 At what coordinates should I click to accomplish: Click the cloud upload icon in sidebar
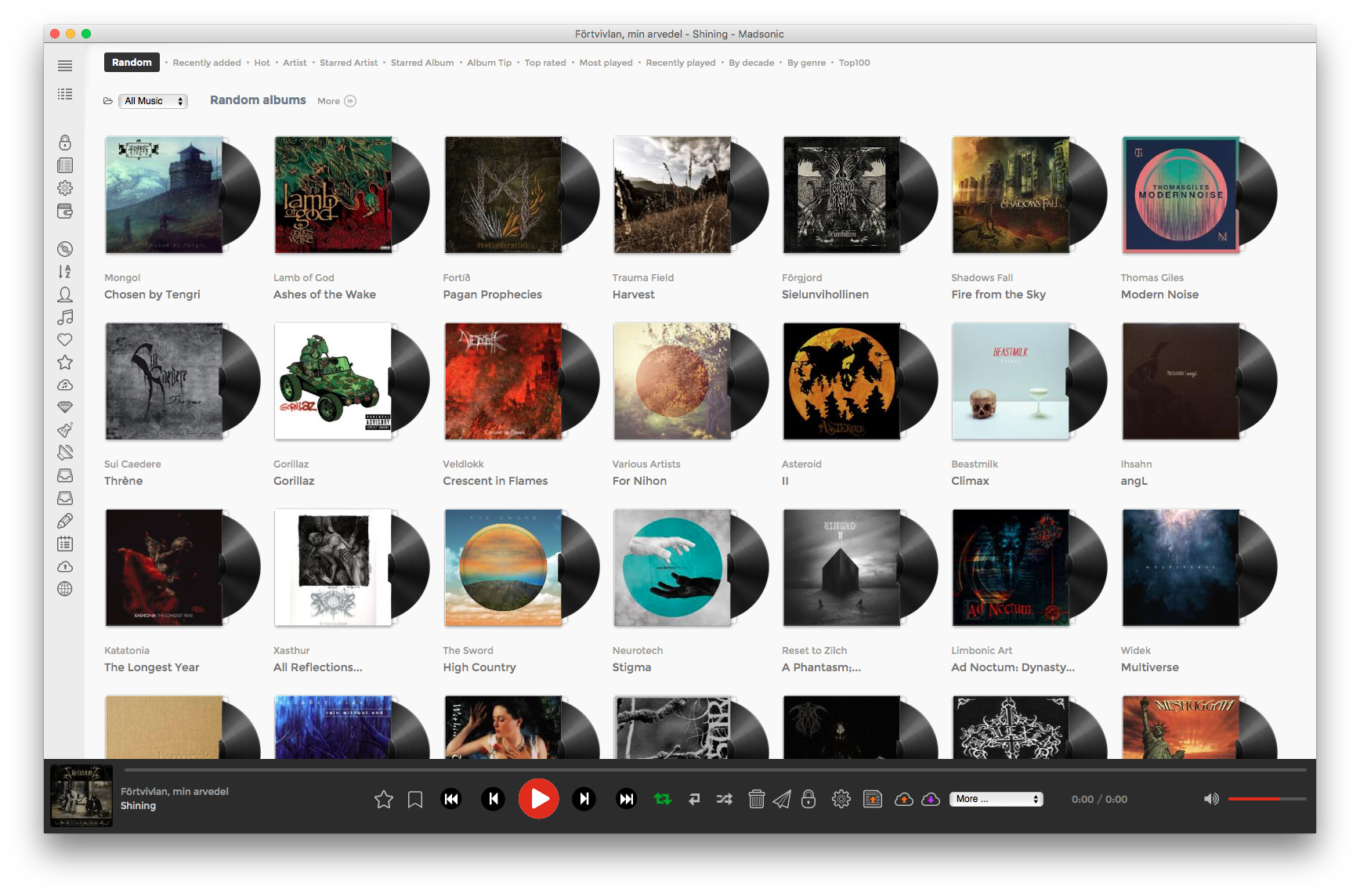click(x=65, y=566)
